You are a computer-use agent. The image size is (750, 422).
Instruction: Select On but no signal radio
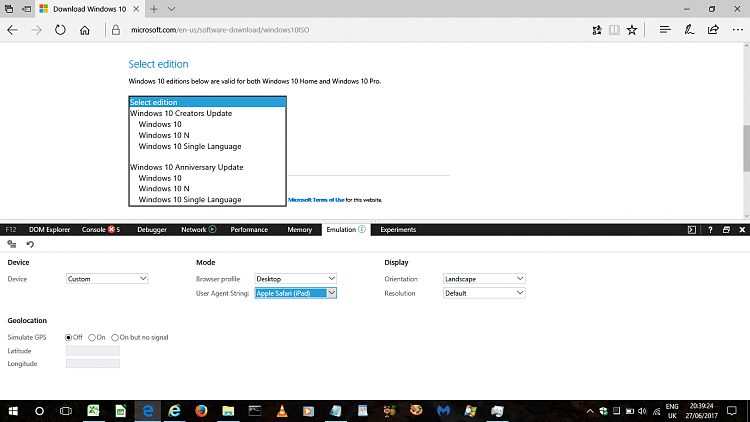[115, 338]
